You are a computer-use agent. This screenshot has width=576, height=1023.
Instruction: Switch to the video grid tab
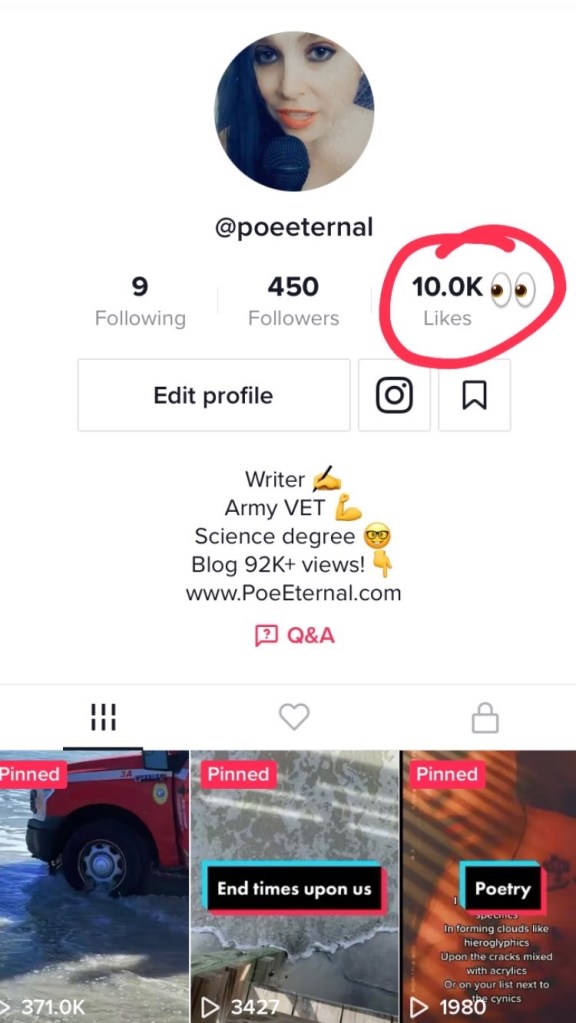103,718
